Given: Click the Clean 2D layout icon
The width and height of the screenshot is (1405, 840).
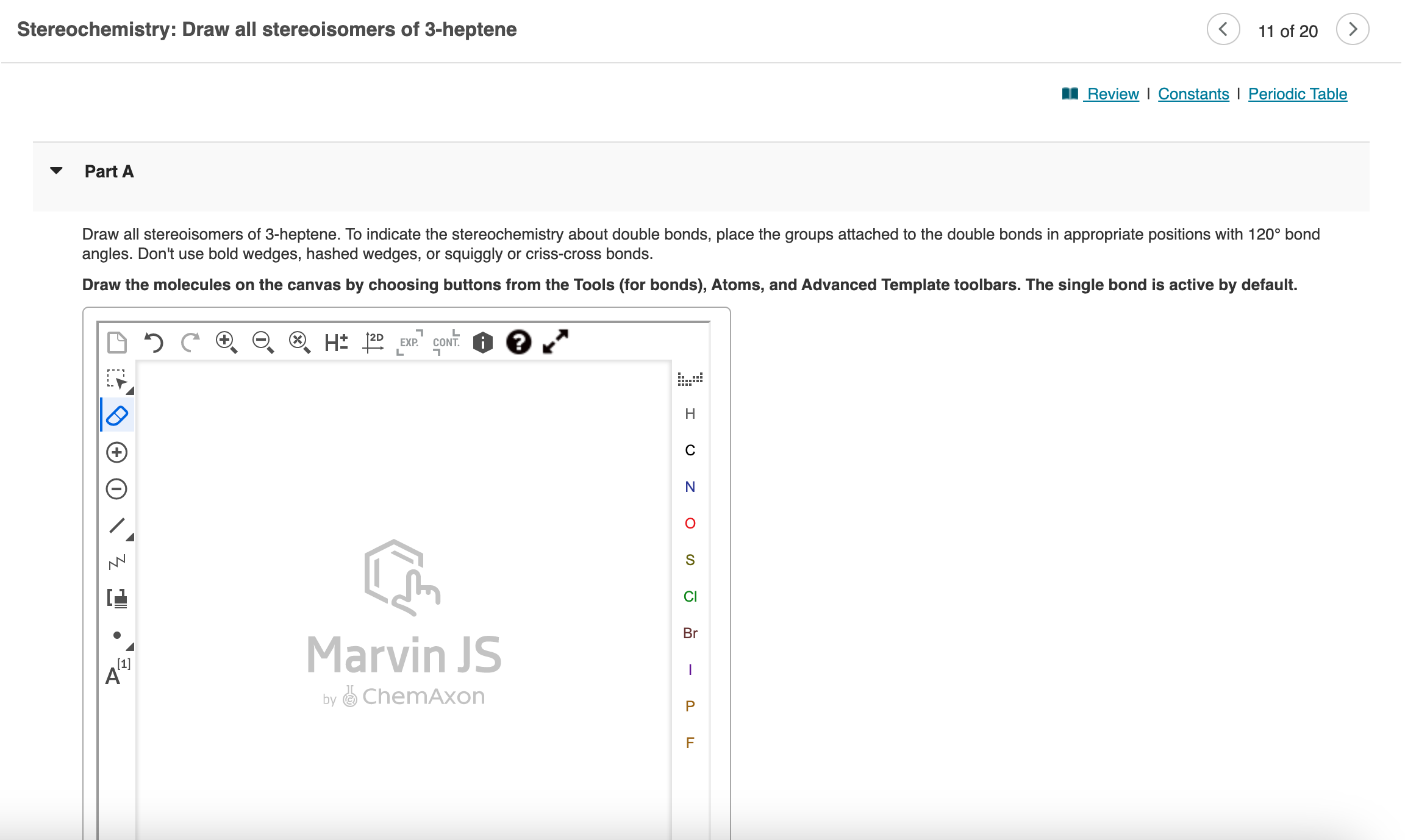Looking at the screenshot, I should [373, 342].
